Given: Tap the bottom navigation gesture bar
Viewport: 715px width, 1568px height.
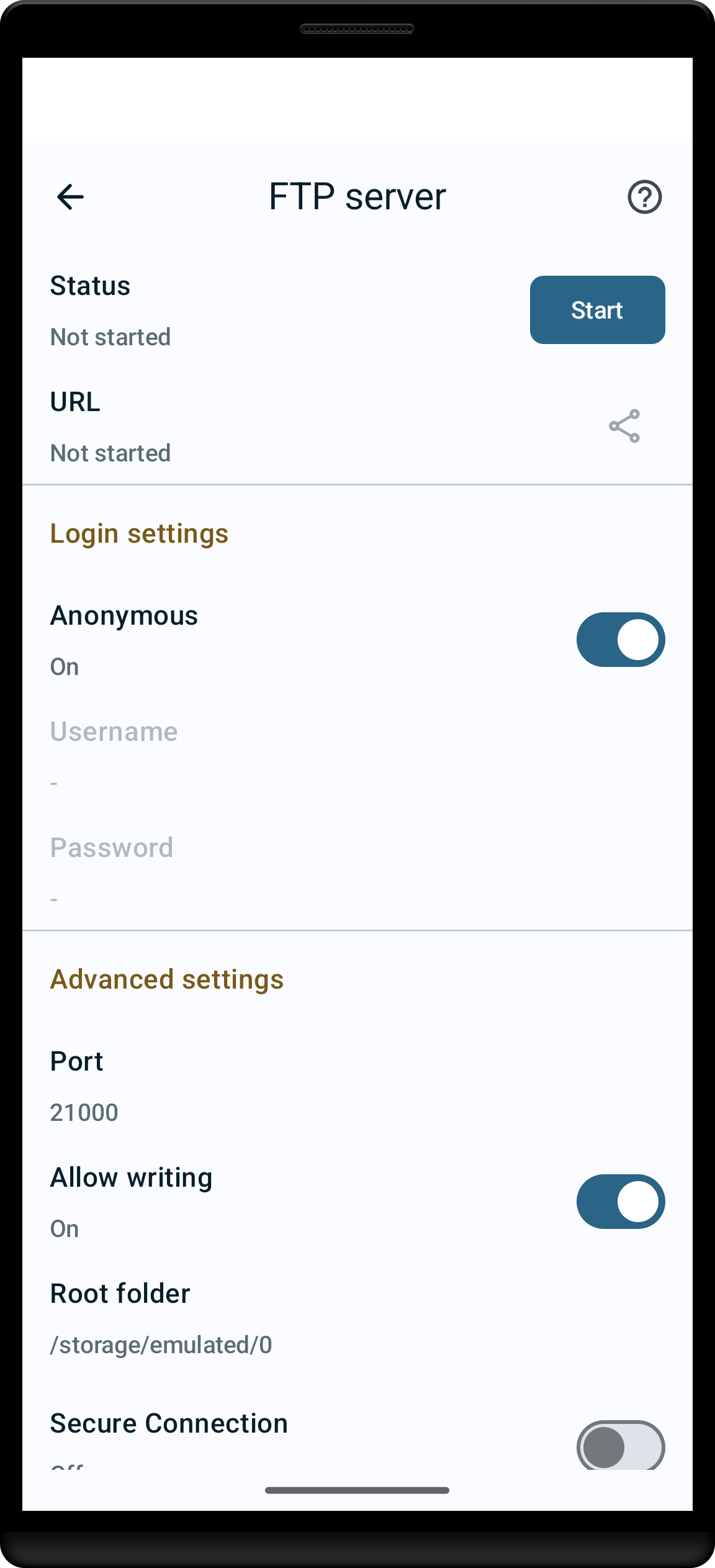Looking at the screenshot, I should pos(357,1490).
